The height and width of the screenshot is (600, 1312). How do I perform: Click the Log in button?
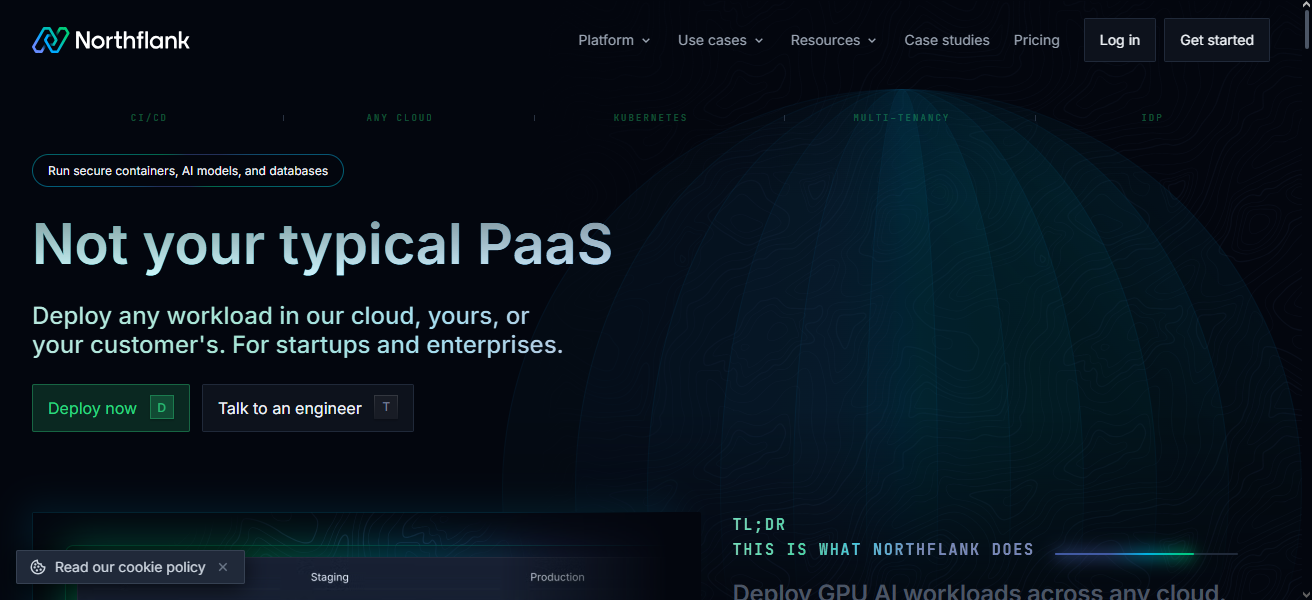[1119, 40]
